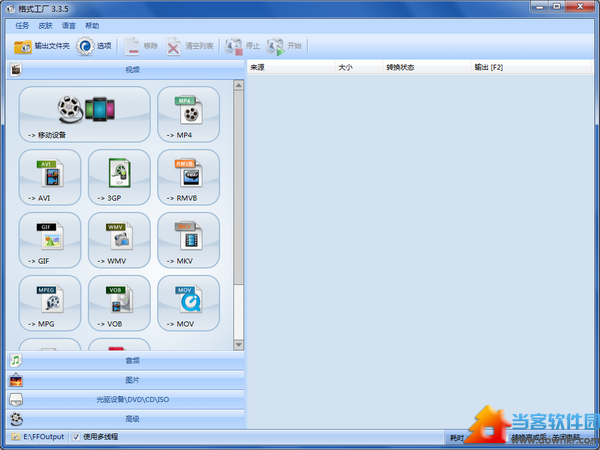Open the 帮助 help menu

pos(92,26)
